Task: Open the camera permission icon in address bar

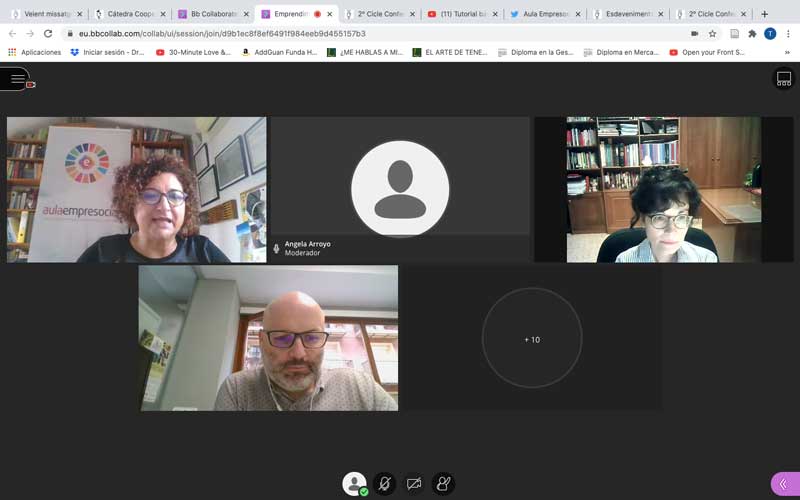Action: click(694, 34)
